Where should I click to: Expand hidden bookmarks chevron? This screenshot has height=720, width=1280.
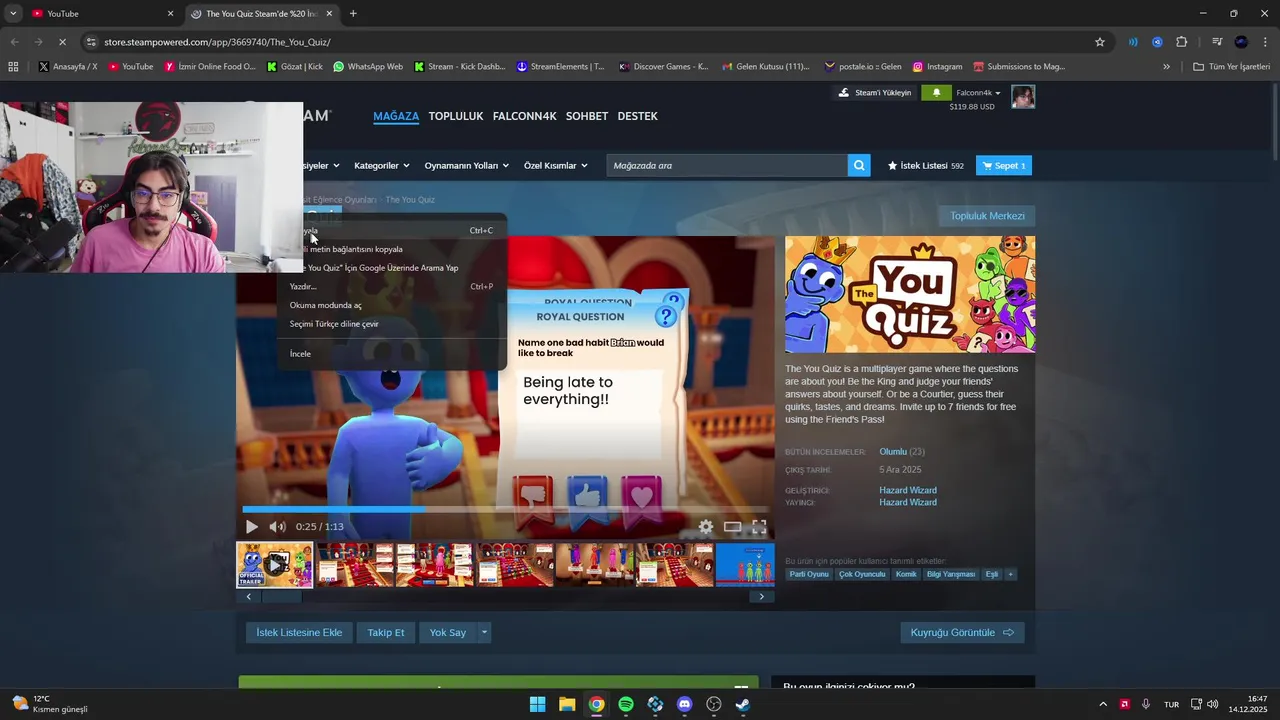click(1166, 67)
